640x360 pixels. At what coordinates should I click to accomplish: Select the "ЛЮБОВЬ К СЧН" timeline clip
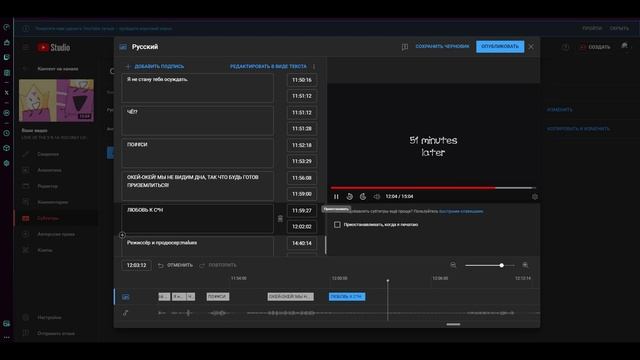pyautogui.click(x=347, y=297)
